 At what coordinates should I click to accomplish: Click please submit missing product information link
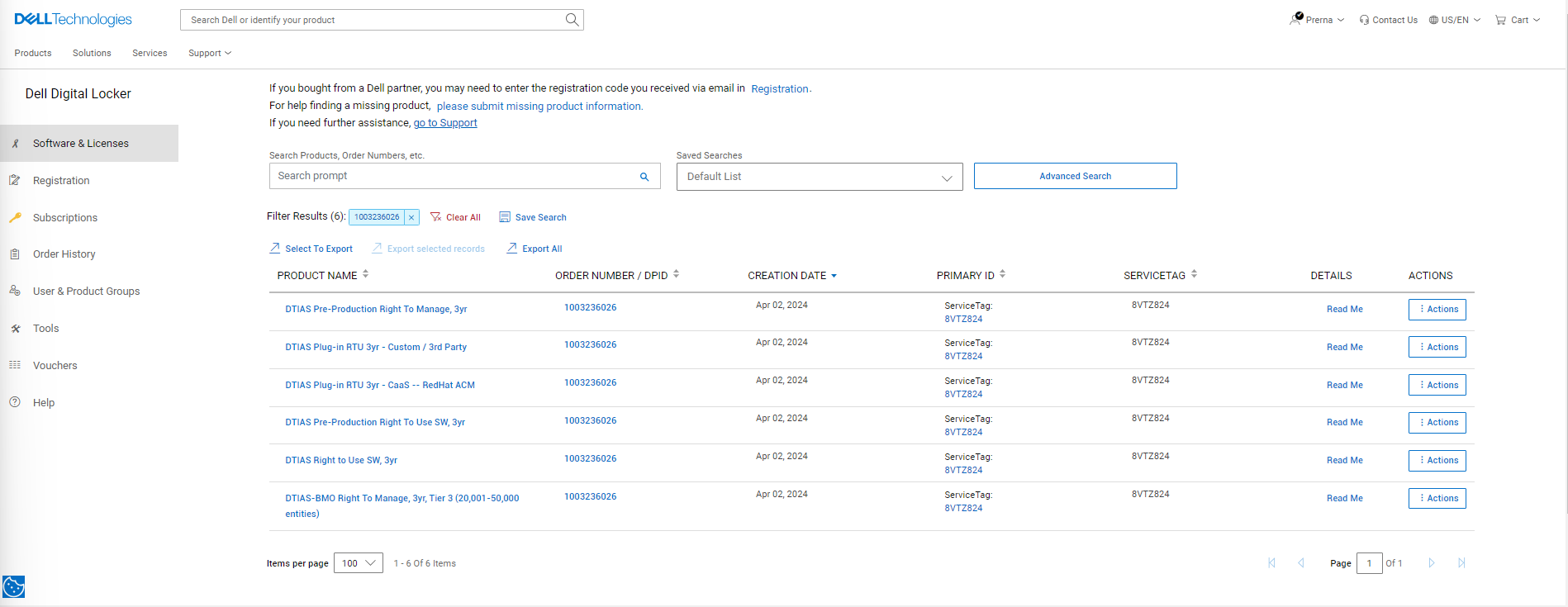(539, 107)
